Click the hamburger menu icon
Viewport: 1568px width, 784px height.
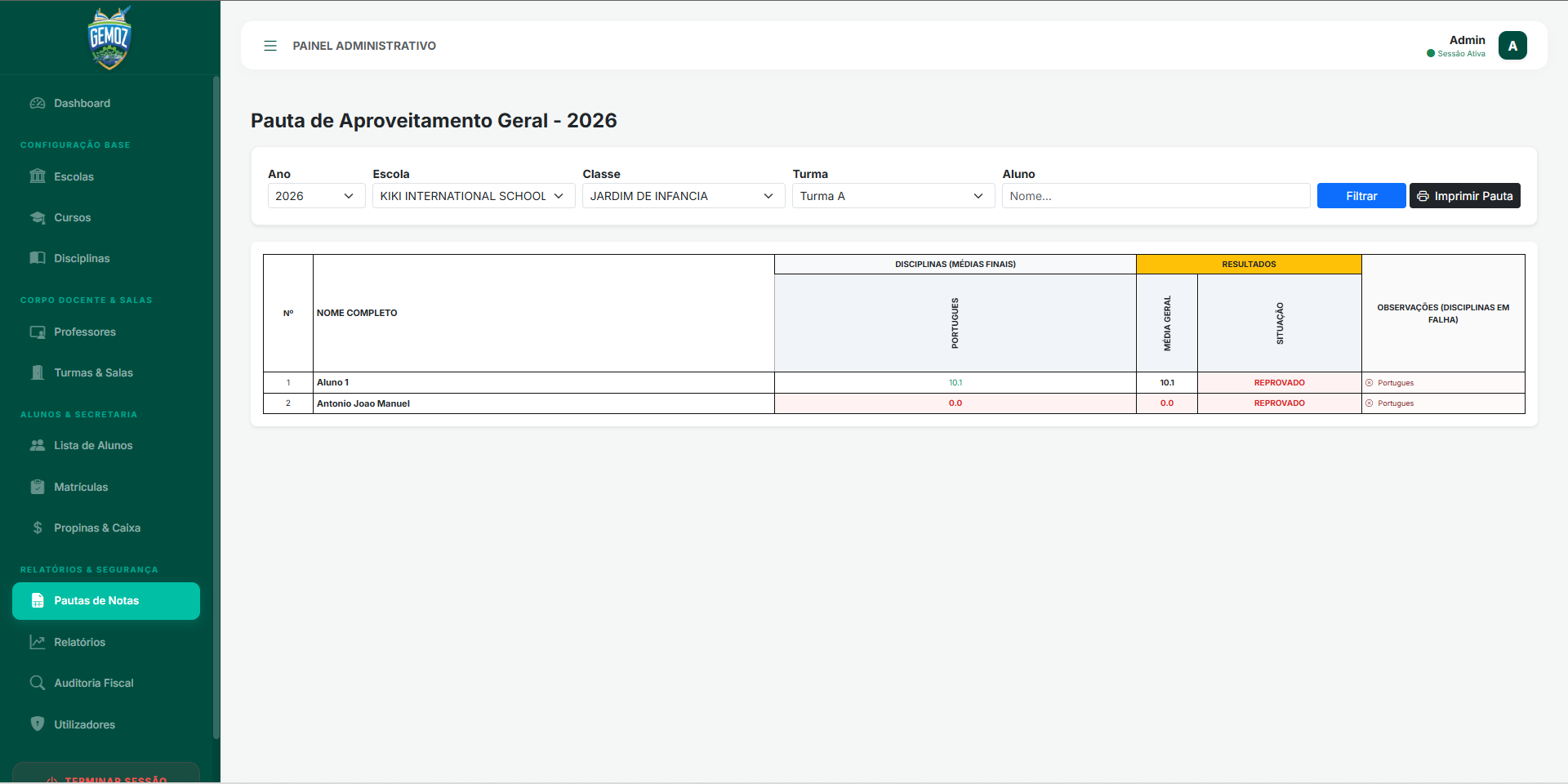pos(270,46)
